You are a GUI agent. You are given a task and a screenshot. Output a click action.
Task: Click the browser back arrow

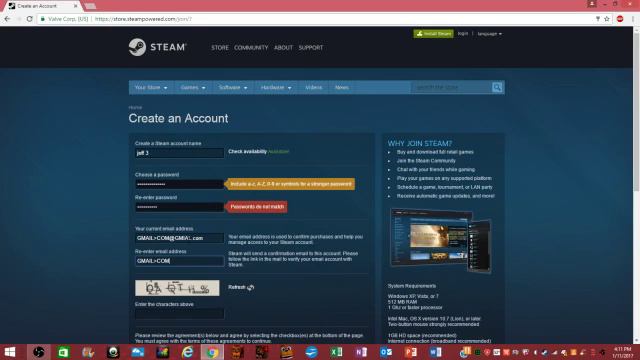click(7, 19)
